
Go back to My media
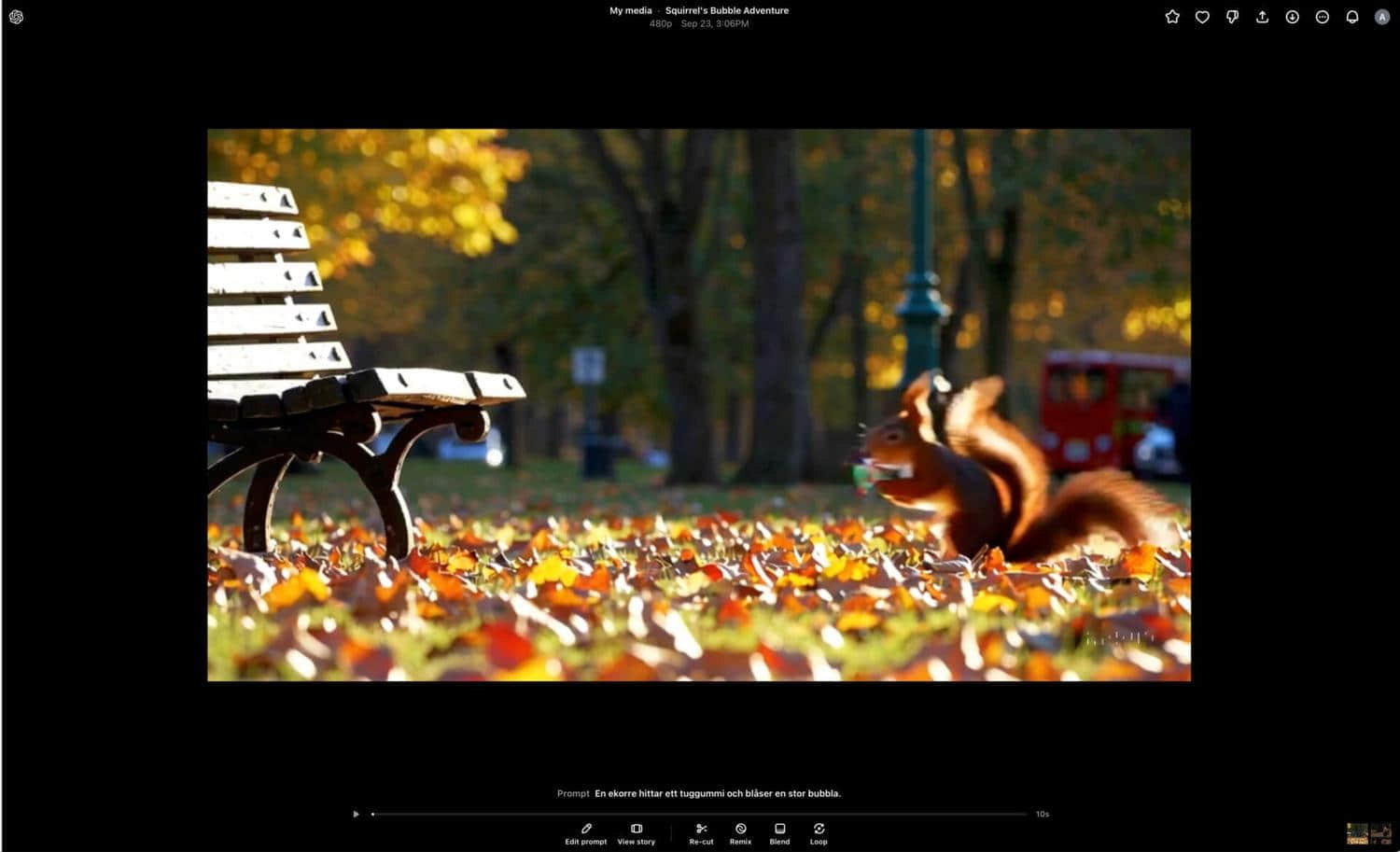pos(631,10)
